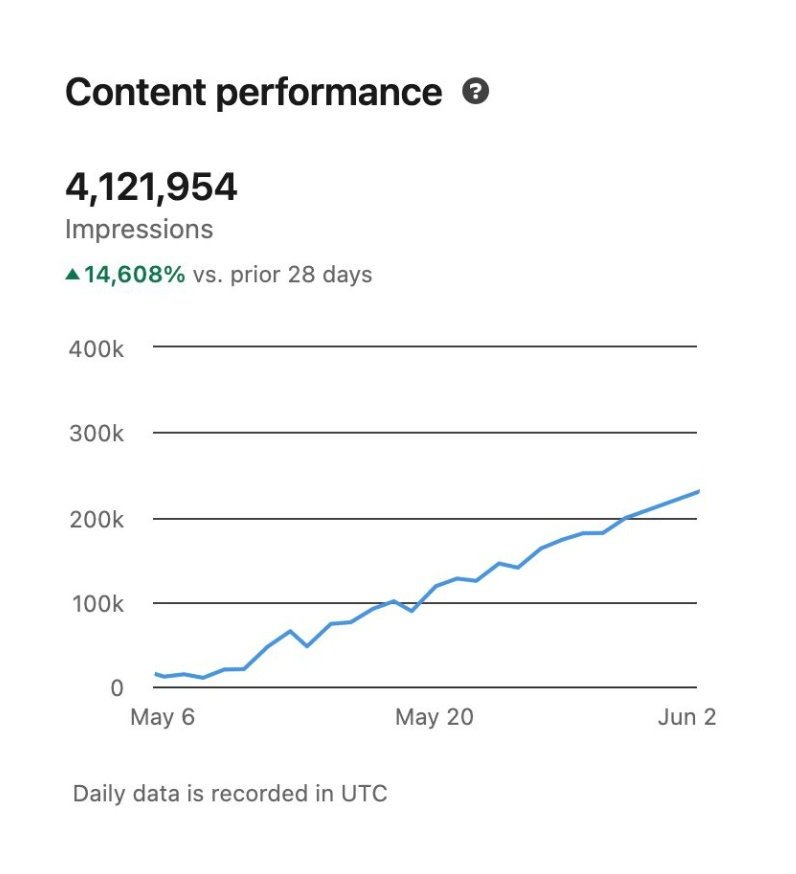Click the 0 y-axis label
Viewport: 796px width, 874px height.
point(117,688)
